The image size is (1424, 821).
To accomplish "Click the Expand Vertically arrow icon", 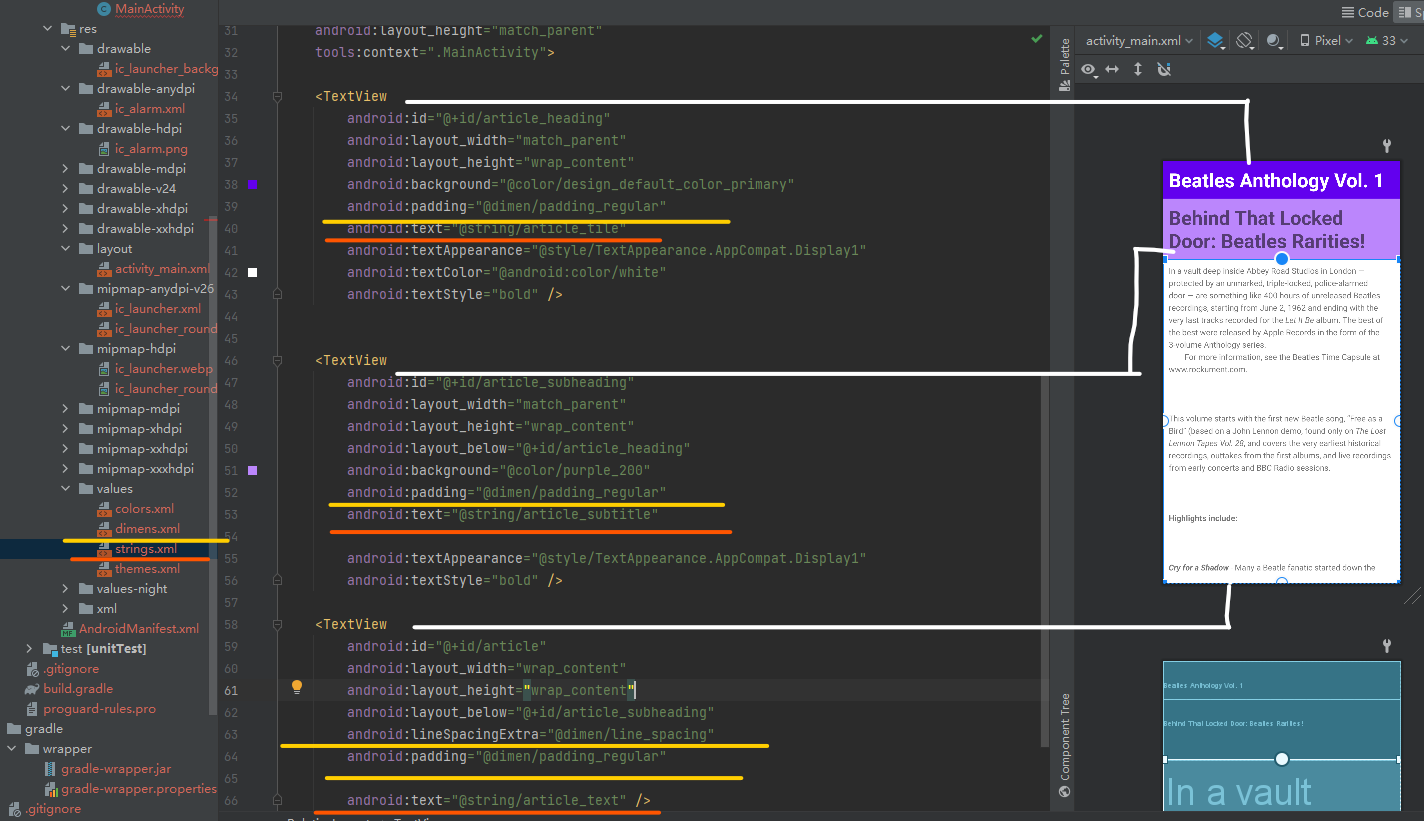I will point(1138,70).
